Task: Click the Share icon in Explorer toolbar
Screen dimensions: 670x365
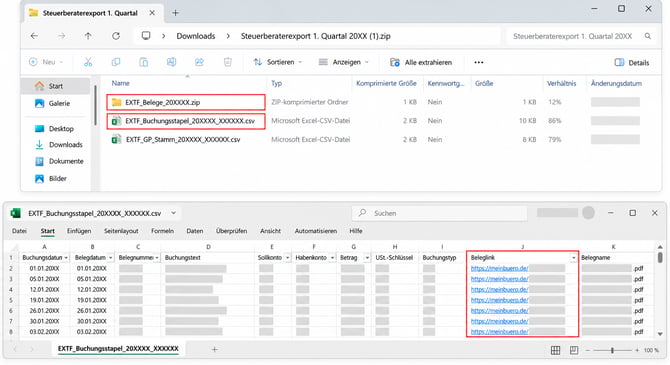Action: click(x=199, y=62)
